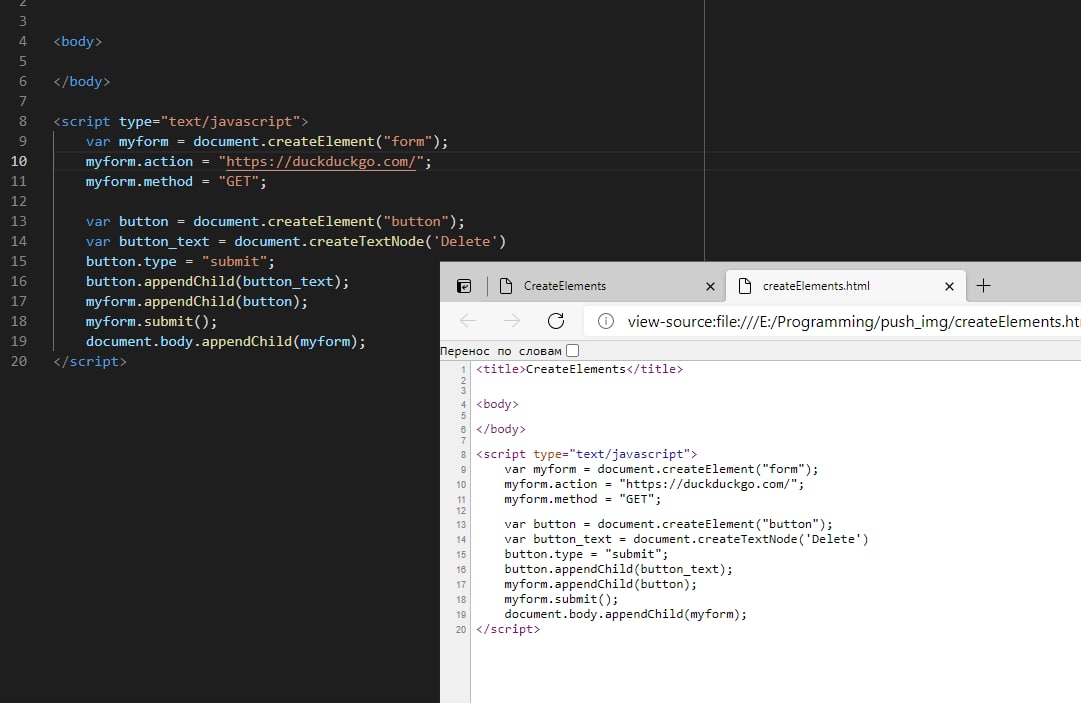This screenshot has height=703, width=1081.
Task: Close the CreateElements tab
Action: click(x=710, y=287)
